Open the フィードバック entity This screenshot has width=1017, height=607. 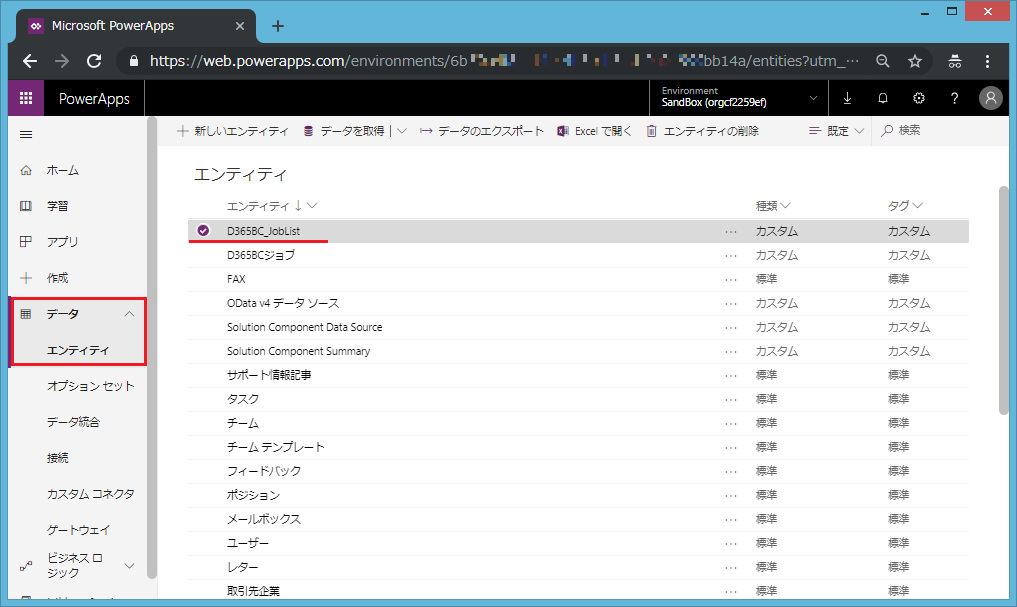tap(264, 471)
